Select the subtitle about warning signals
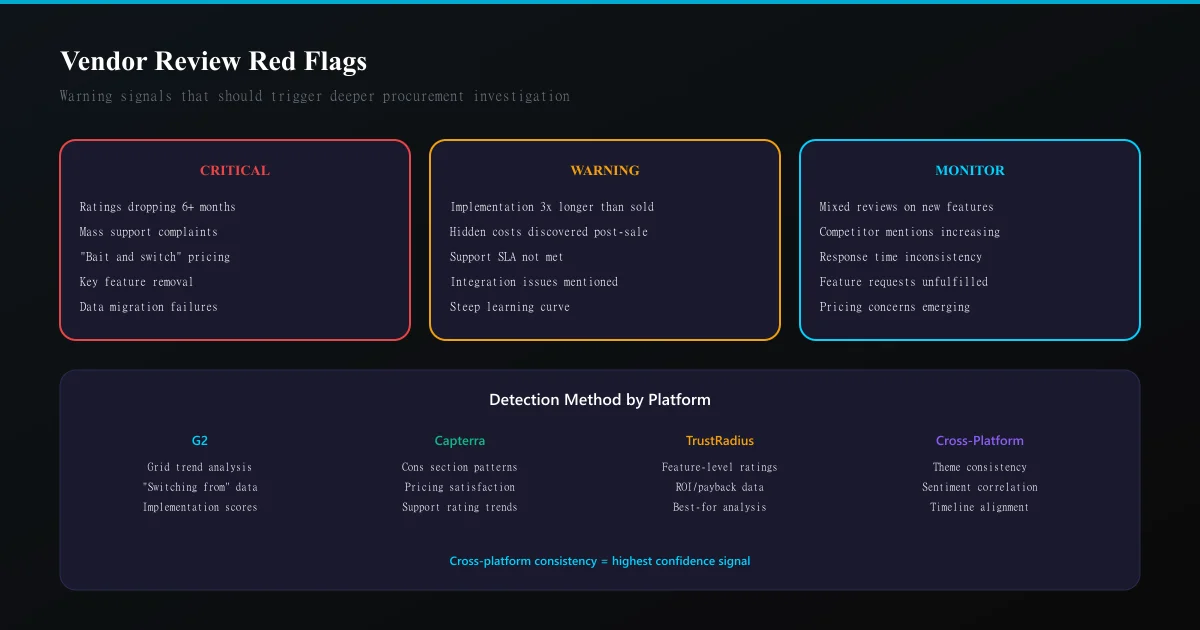 click(315, 96)
